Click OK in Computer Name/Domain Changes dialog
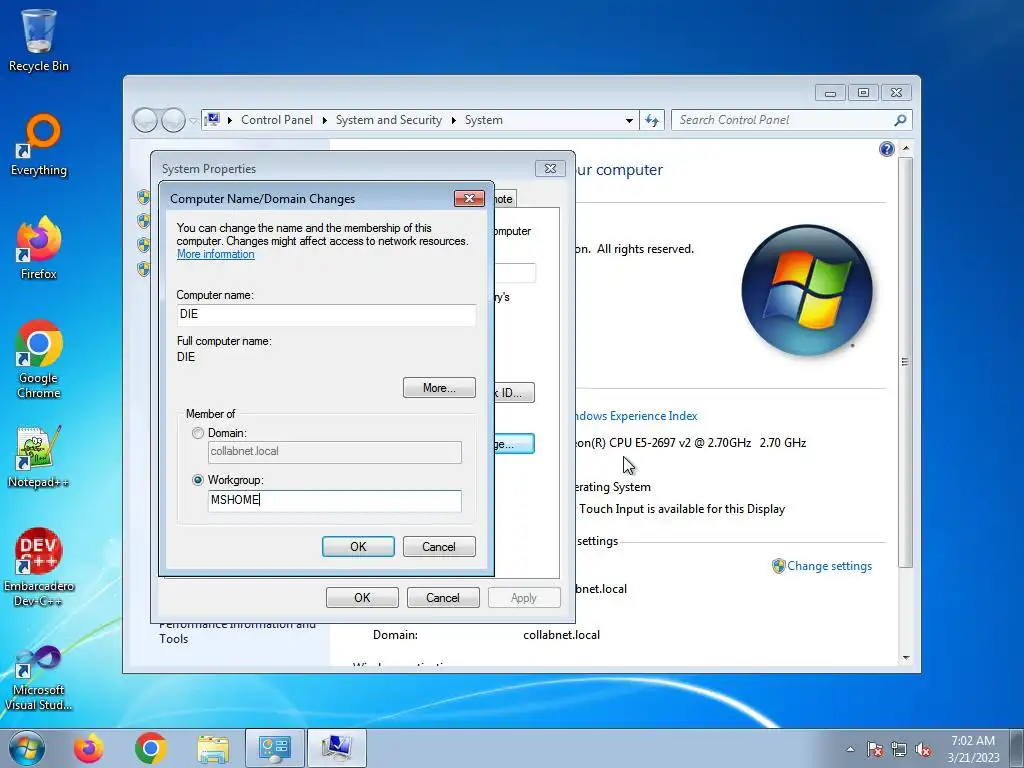The image size is (1024, 768). point(358,547)
